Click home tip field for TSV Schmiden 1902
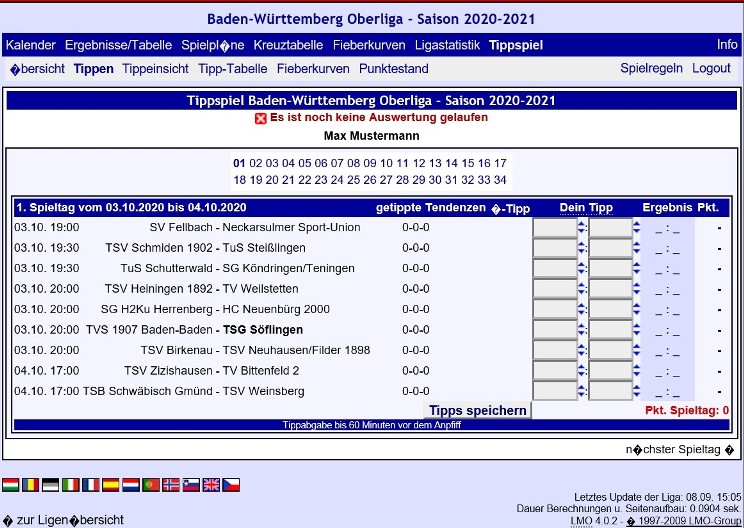This screenshot has height=528, width=744. coord(554,248)
